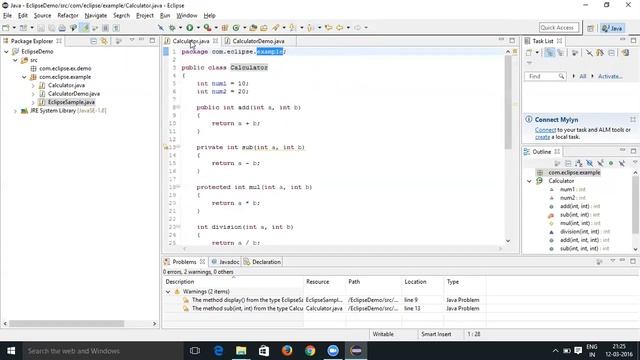The height and width of the screenshot is (360, 640).
Task: Toggle Hide Static Members in Outline toolbar
Action: coord(600,163)
